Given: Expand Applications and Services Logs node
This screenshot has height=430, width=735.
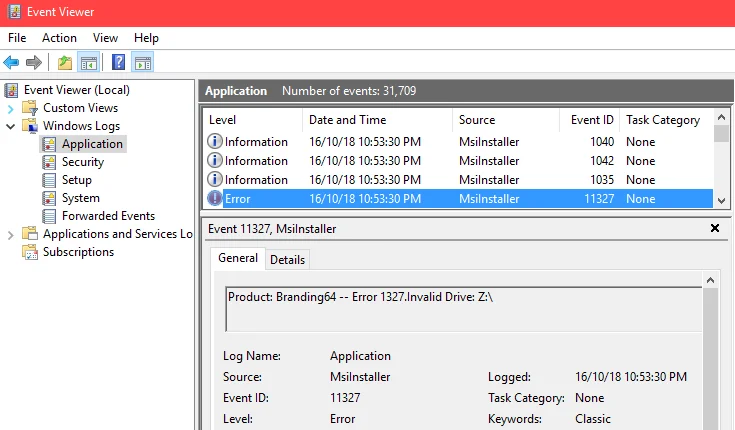Looking at the screenshot, I should (x=10, y=234).
